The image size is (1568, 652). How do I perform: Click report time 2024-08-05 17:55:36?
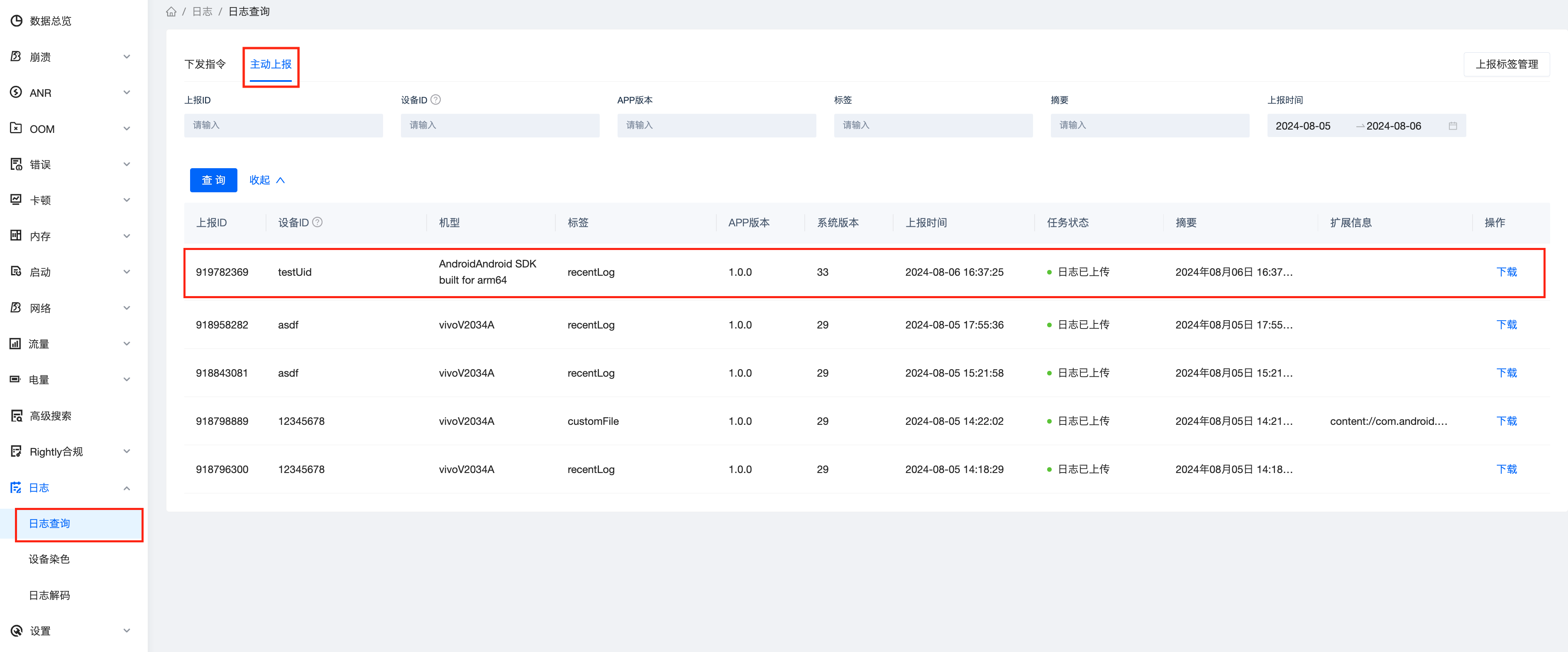coord(954,325)
